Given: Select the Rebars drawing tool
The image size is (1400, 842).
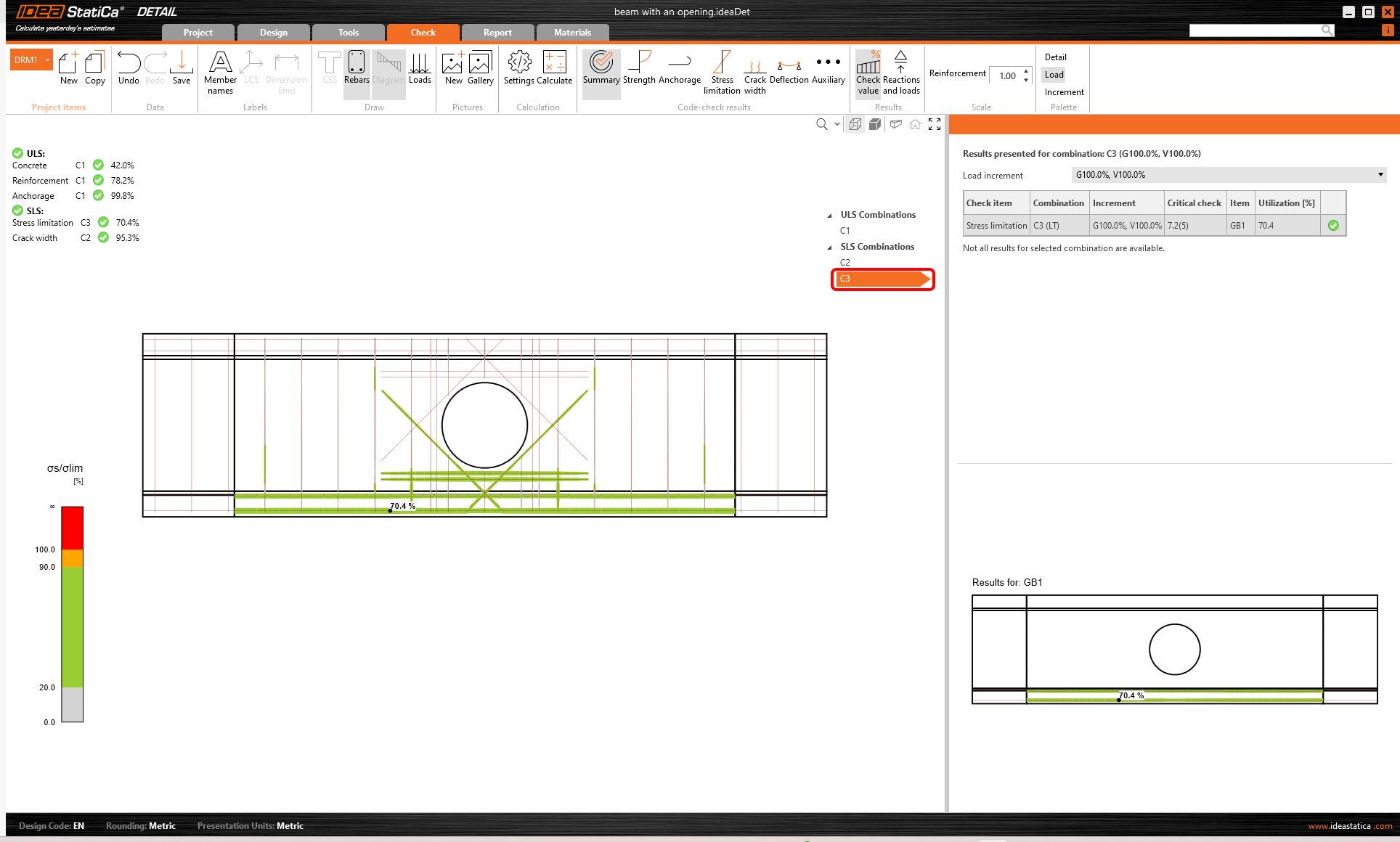Looking at the screenshot, I should pos(357,70).
